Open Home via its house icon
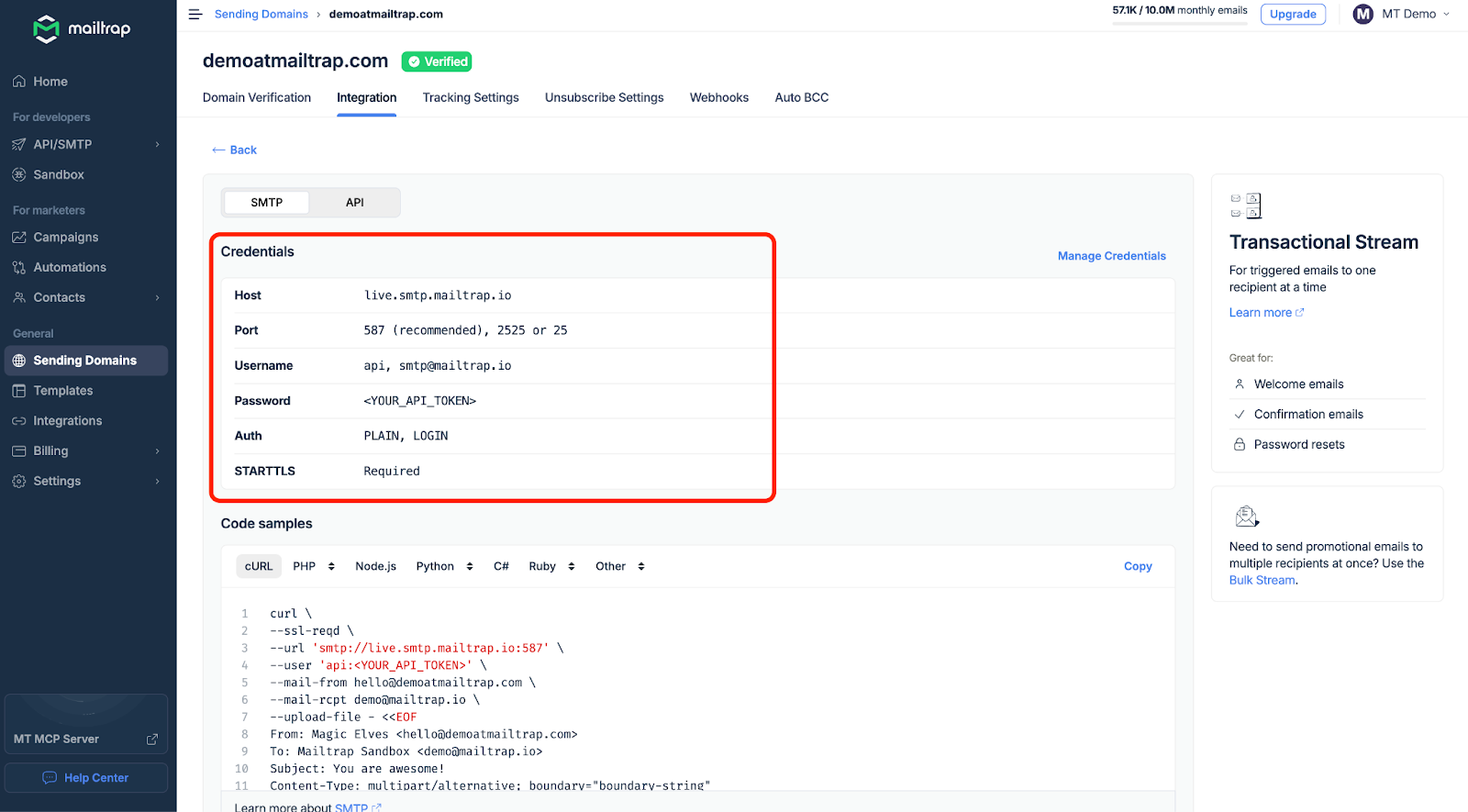The image size is (1468, 812). (19, 82)
